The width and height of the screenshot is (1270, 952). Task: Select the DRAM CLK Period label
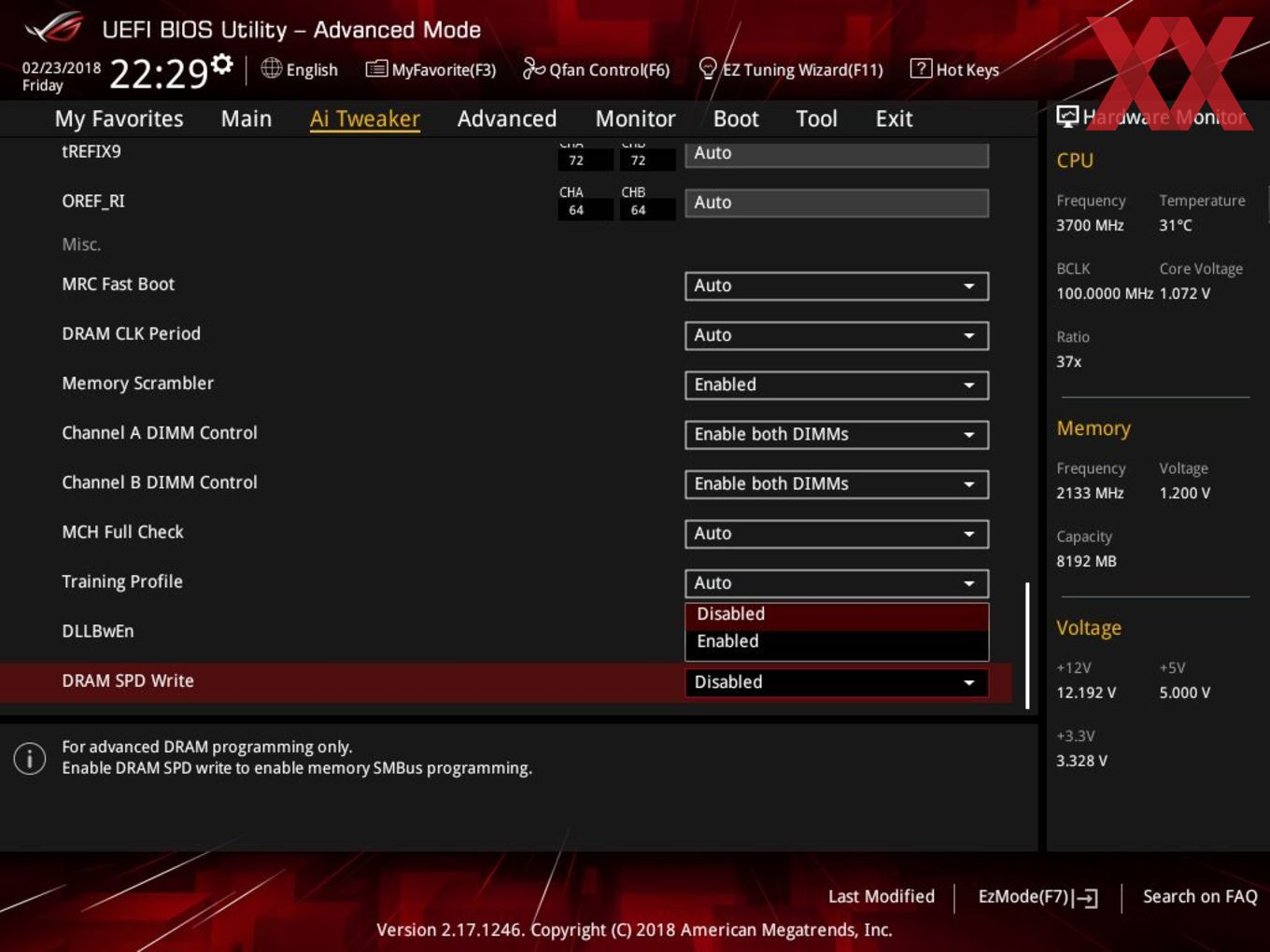(x=131, y=333)
